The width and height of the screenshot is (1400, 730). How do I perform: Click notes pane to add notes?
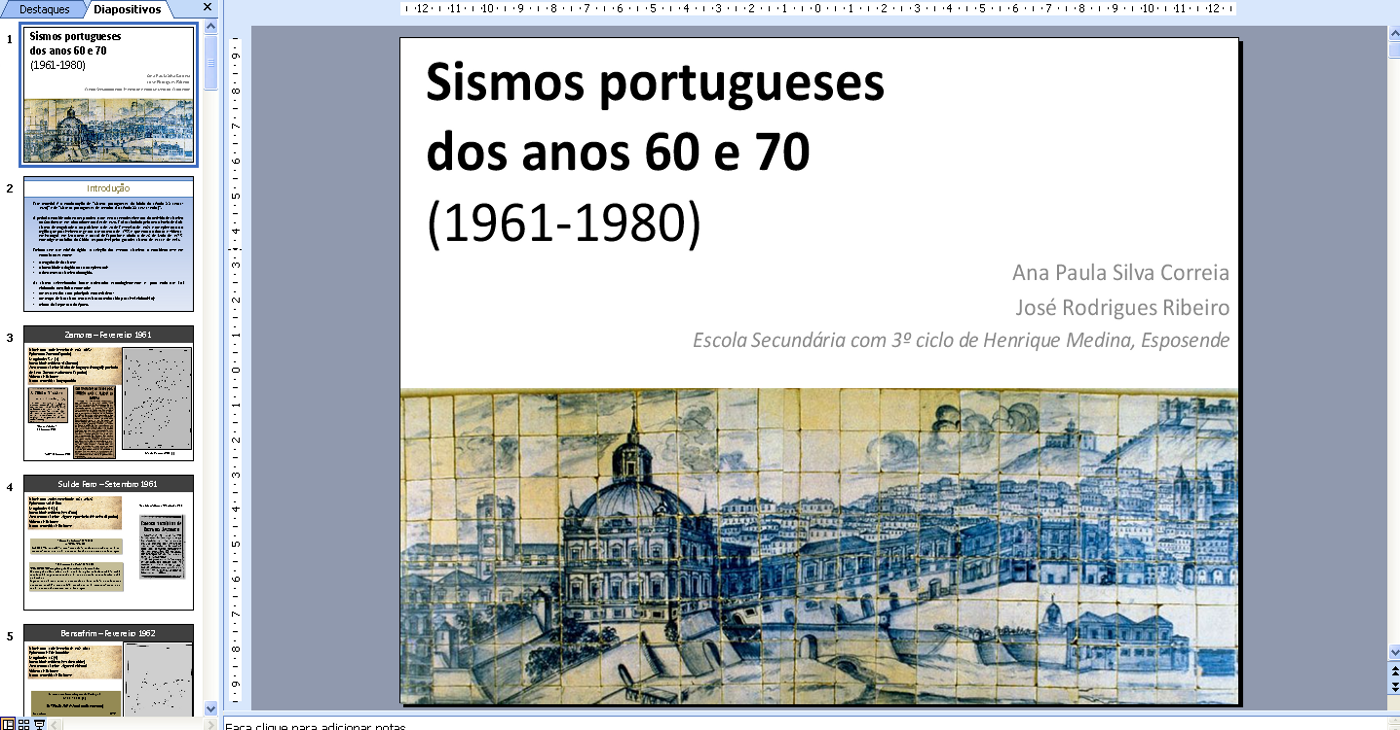pos(810,725)
